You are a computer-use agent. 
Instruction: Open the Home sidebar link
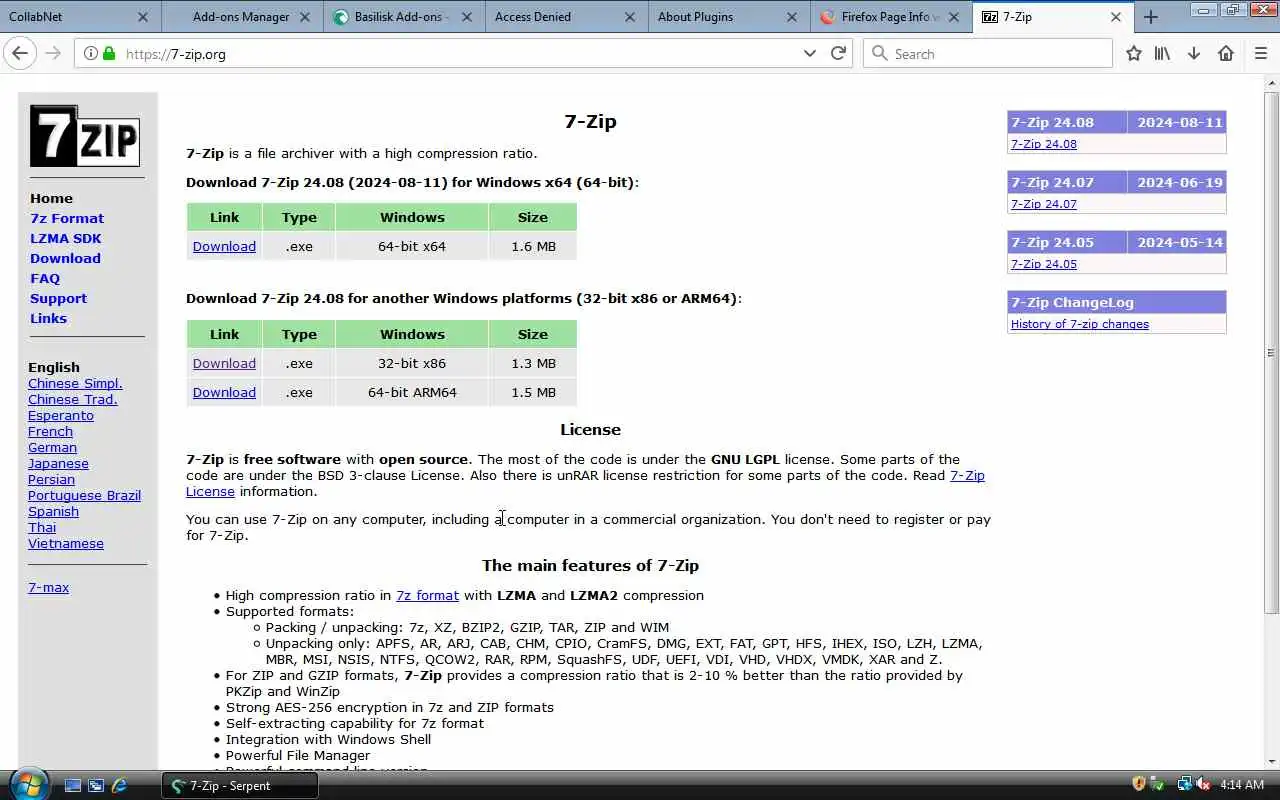click(x=51, y=198)
